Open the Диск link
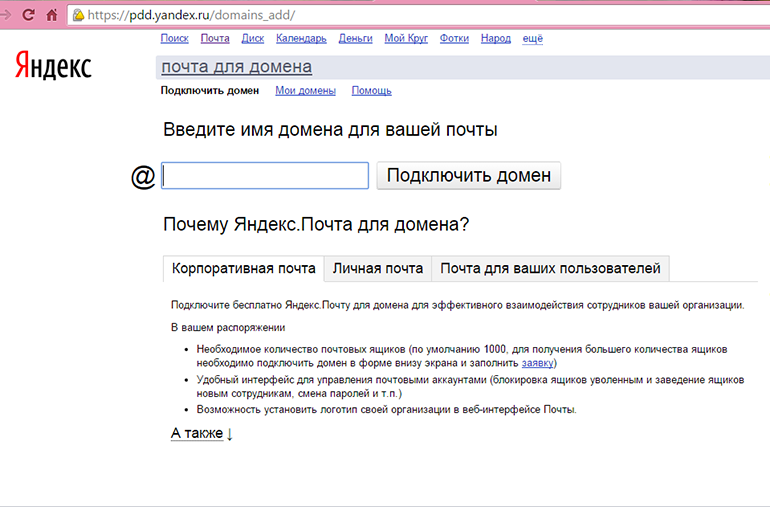Screen dimensions: 770x507 252,38
